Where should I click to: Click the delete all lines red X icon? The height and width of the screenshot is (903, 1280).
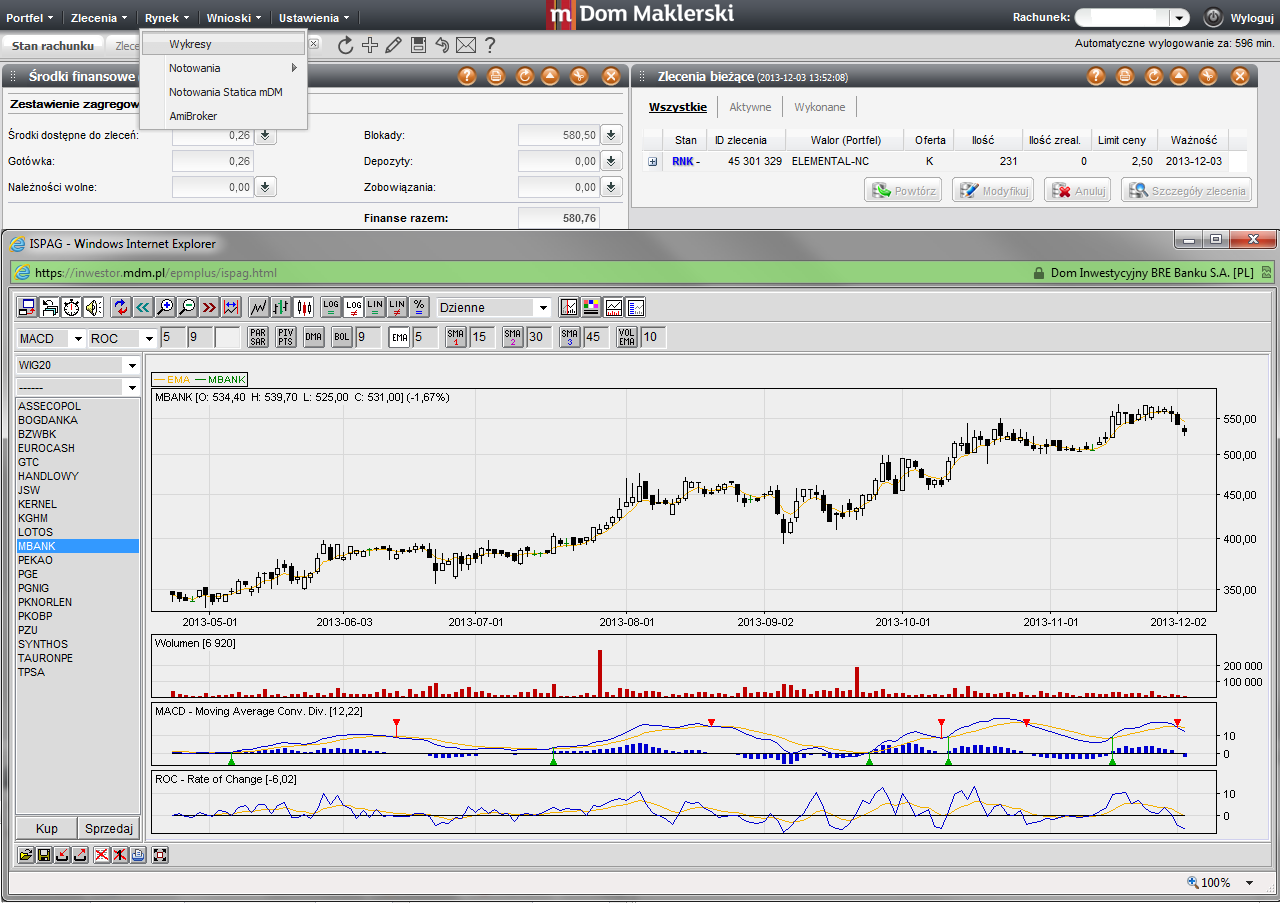[101, 855]
